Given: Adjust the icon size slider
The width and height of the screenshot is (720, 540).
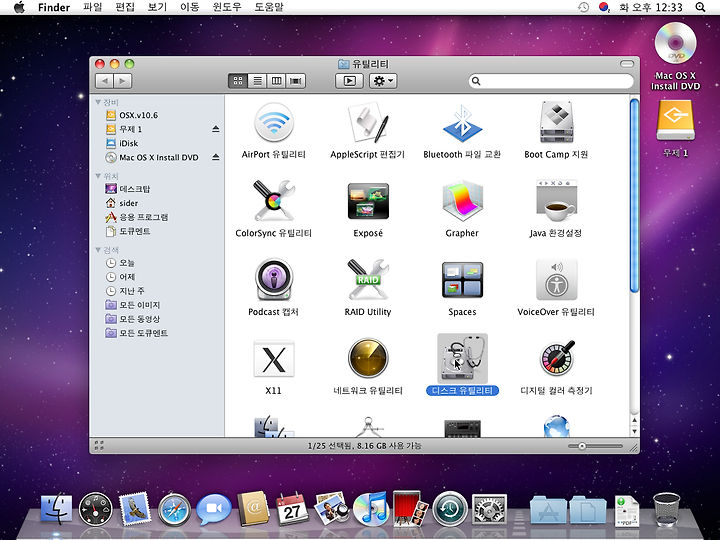Looking at the screenshot, I should [581, 446].
